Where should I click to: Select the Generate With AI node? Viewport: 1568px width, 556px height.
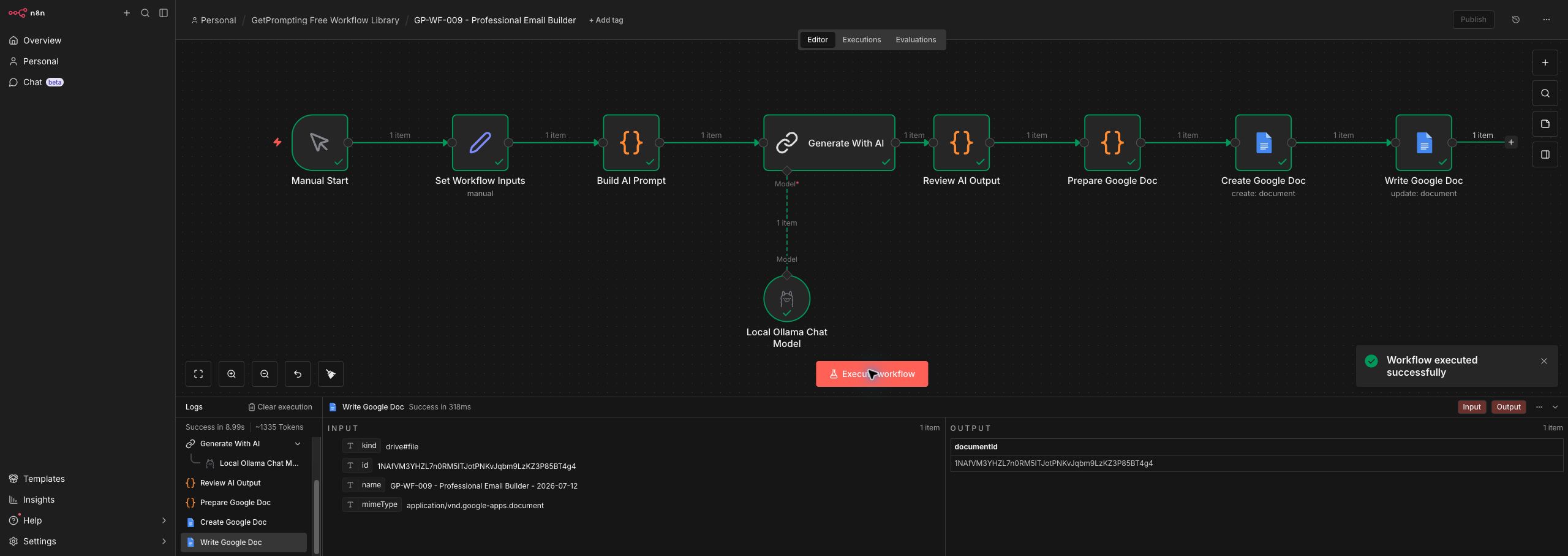coord(829,143)
